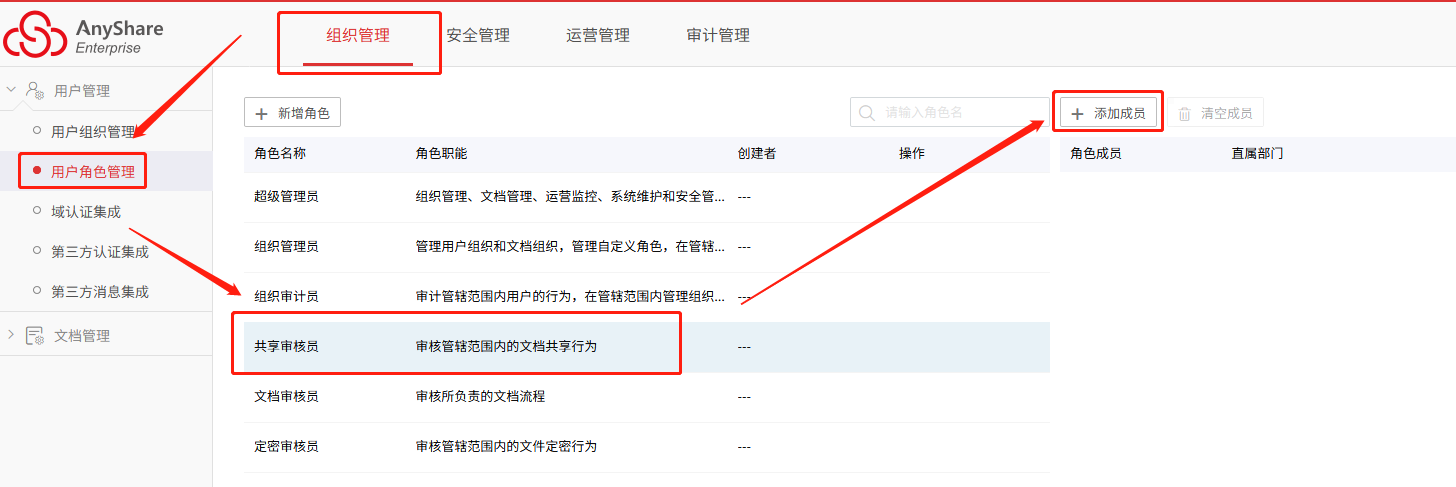Click the magnifier icon in role search

[x=866, y=113]
